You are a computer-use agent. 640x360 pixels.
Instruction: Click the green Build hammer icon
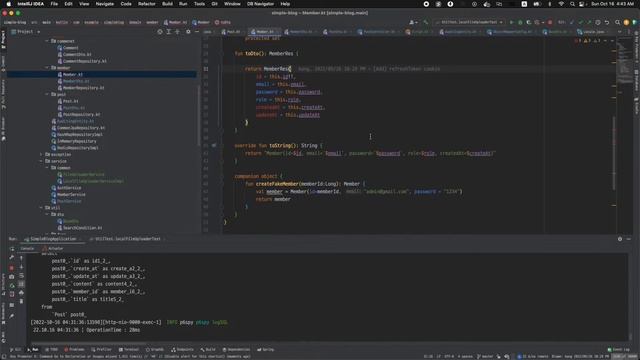tap(426, 22)
